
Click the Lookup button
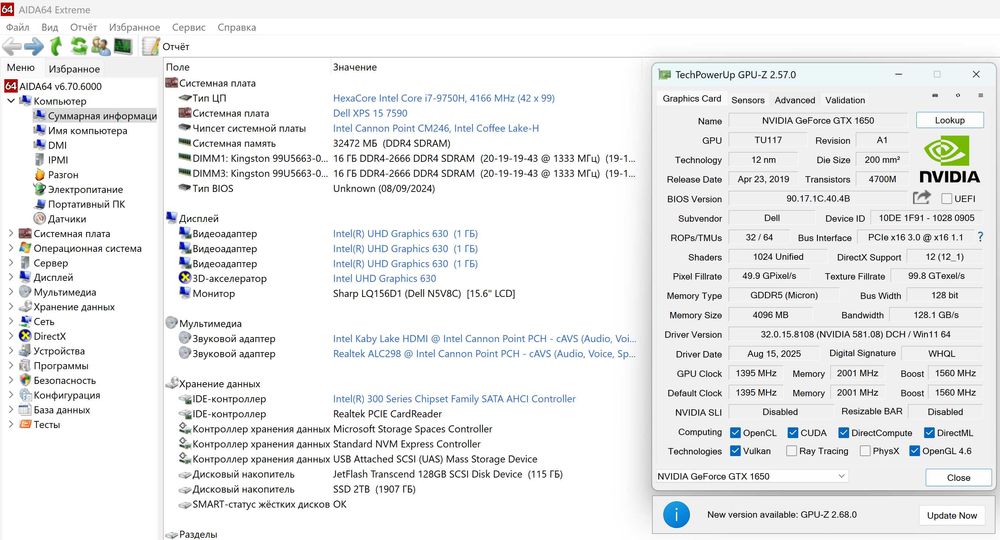coord(949,120)
